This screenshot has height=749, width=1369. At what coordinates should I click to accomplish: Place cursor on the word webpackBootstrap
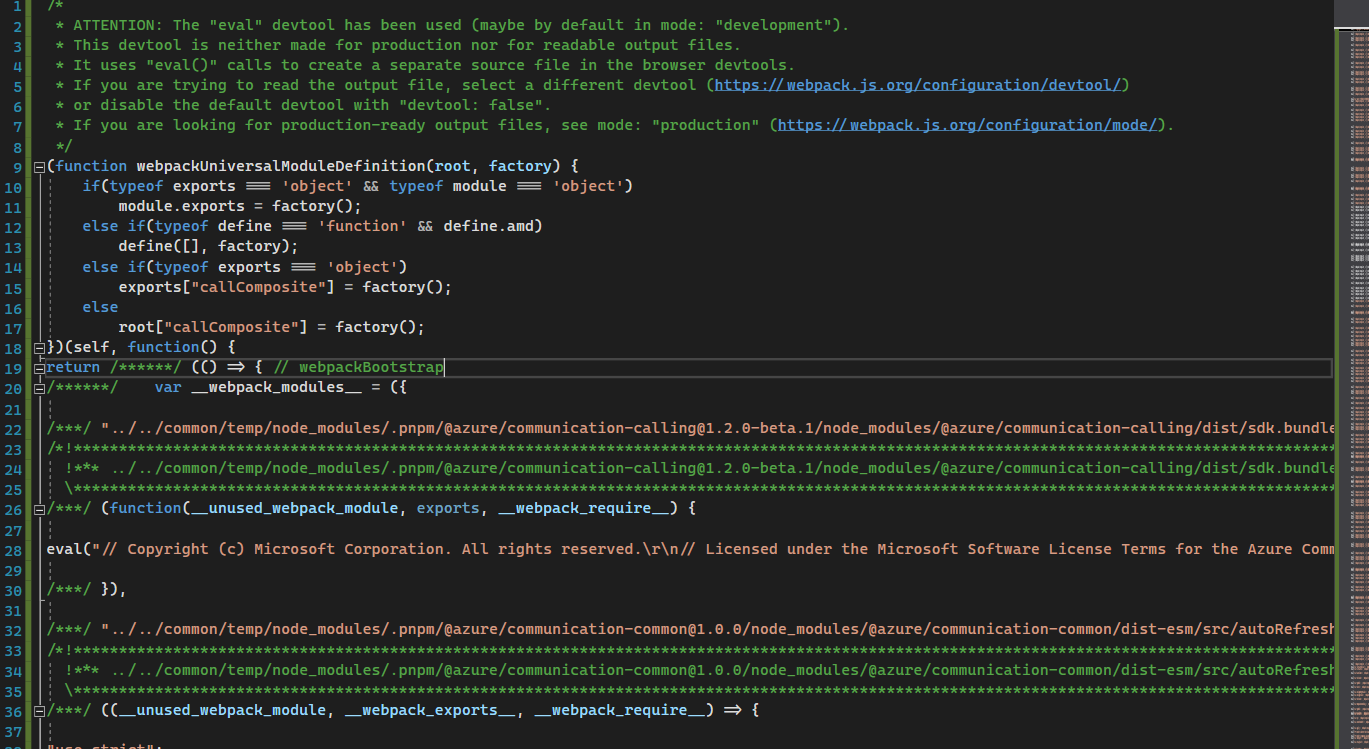371,367
